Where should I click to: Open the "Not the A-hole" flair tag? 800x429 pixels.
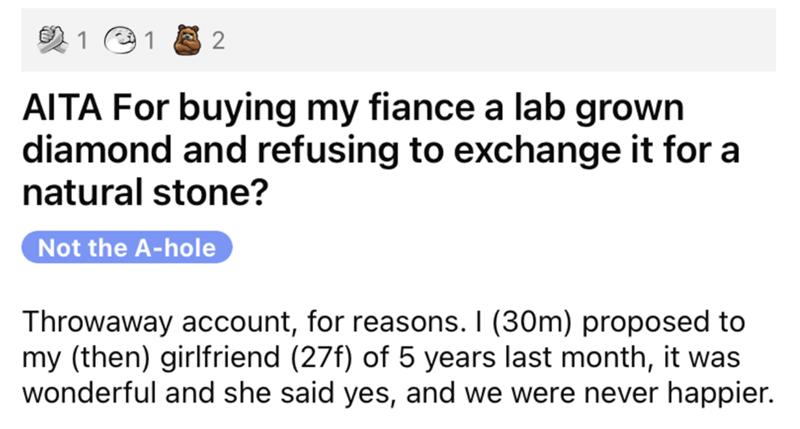point(126,247)
